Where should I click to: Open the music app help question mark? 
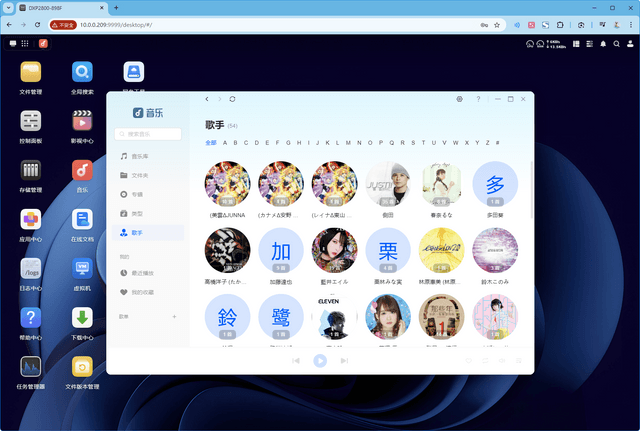coord(478,99)
